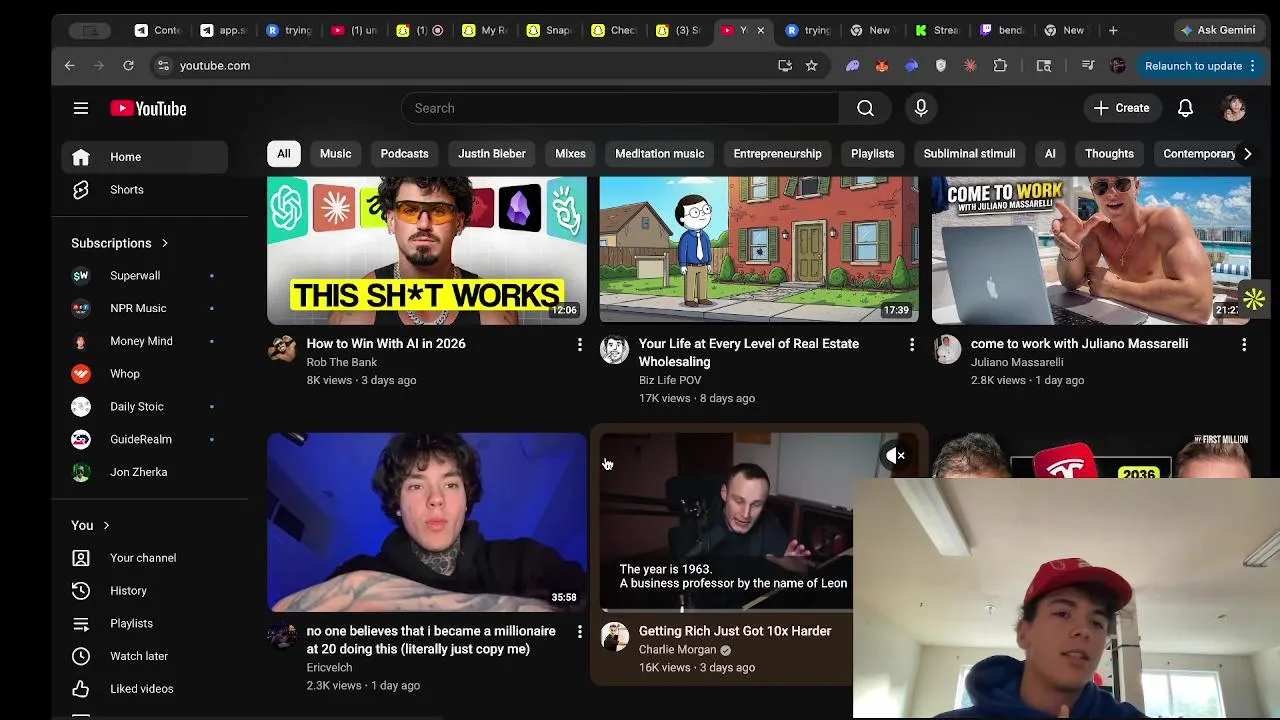Open the Biz Life POV channel avatar
1280x720 pixels.
[x=614, y=348]
